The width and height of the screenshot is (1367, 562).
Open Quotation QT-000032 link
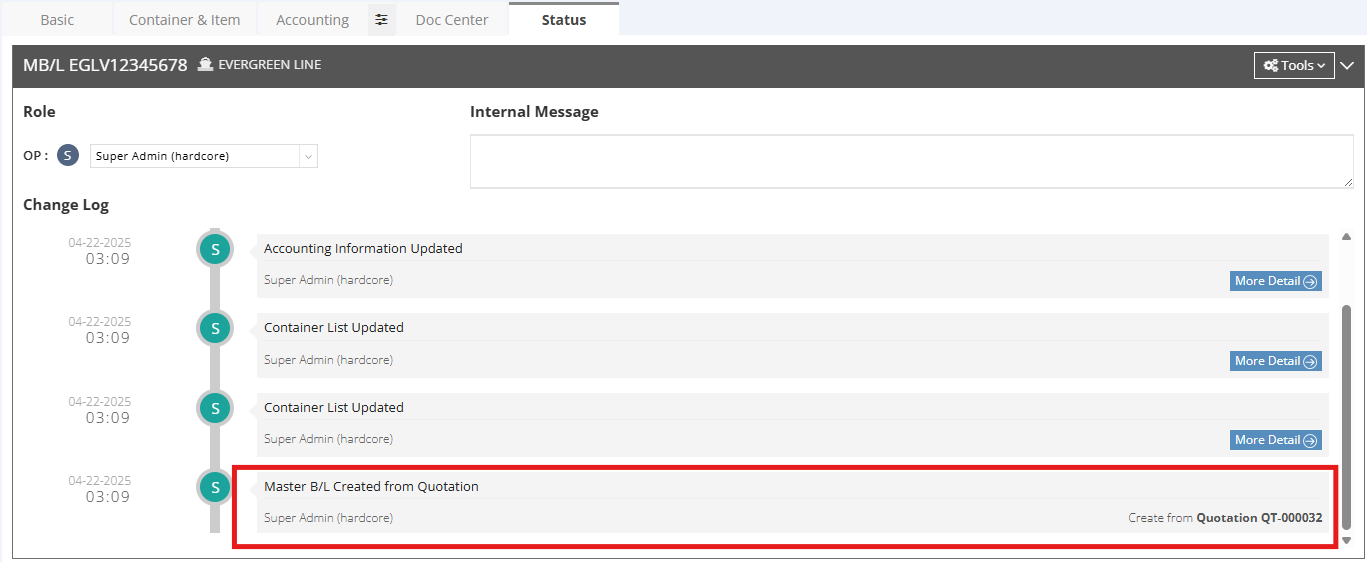point(1259,518)
